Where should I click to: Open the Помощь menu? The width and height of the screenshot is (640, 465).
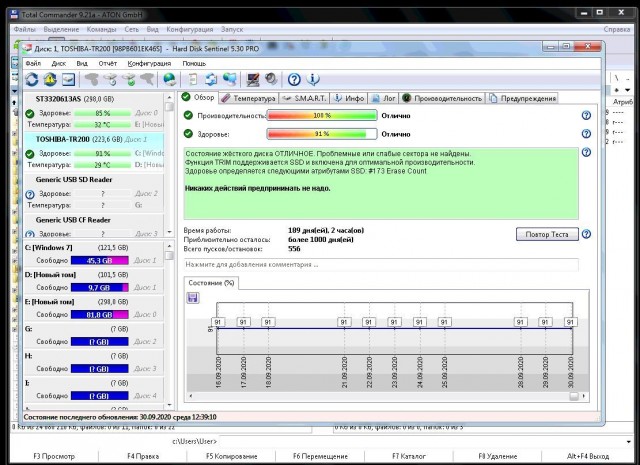click(194, 64)
